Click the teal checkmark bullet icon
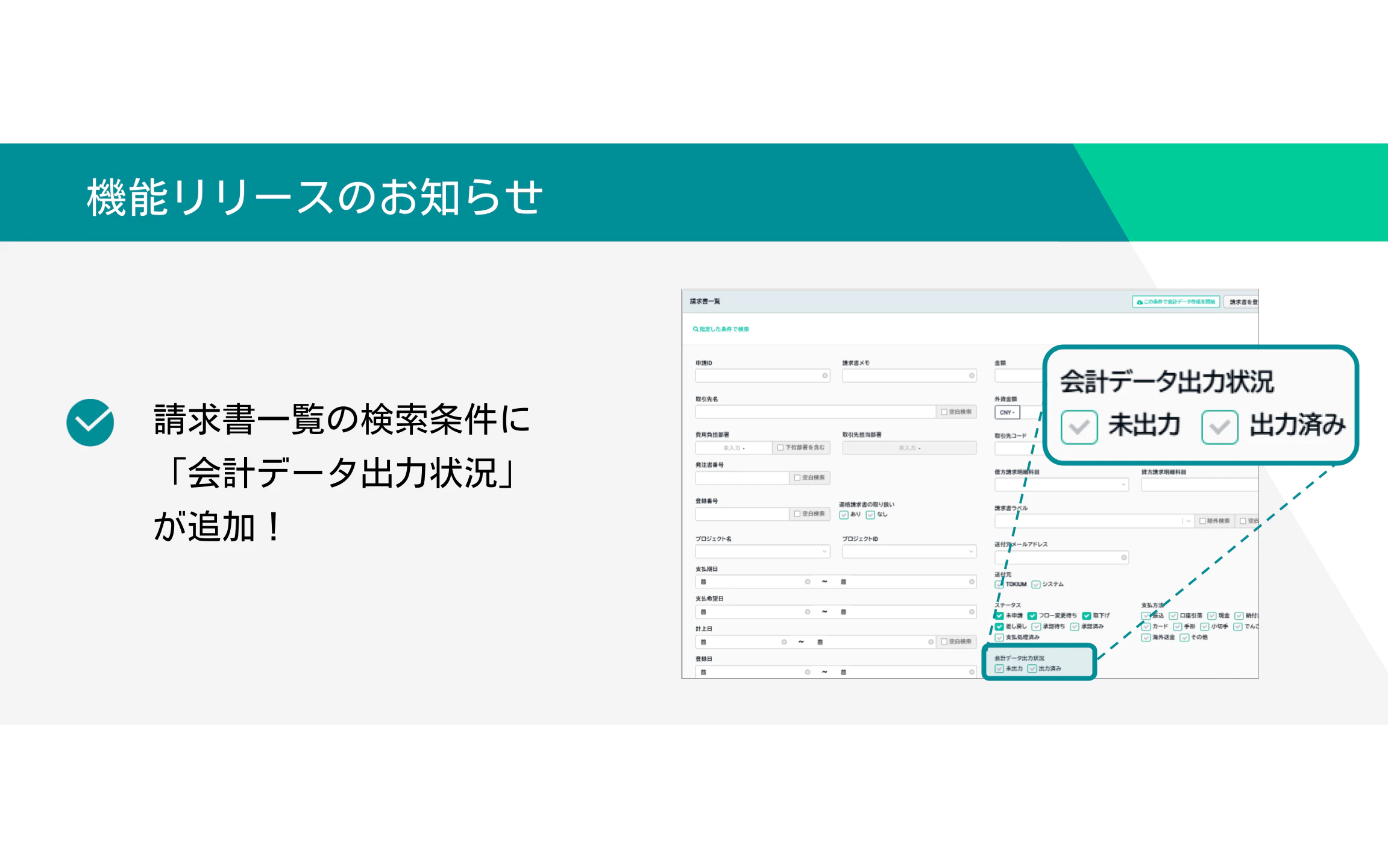Viewport: 1388px width, 868px height. tap(90, 423)
